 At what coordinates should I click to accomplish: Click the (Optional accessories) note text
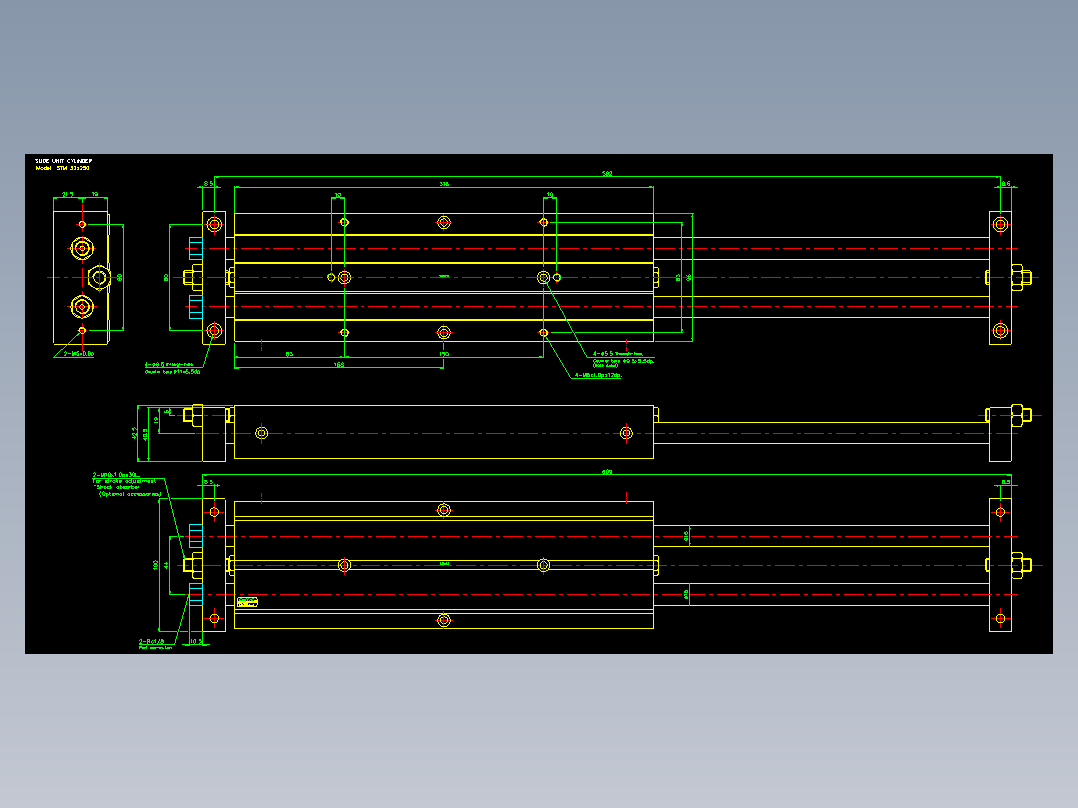tap(131, 494)
